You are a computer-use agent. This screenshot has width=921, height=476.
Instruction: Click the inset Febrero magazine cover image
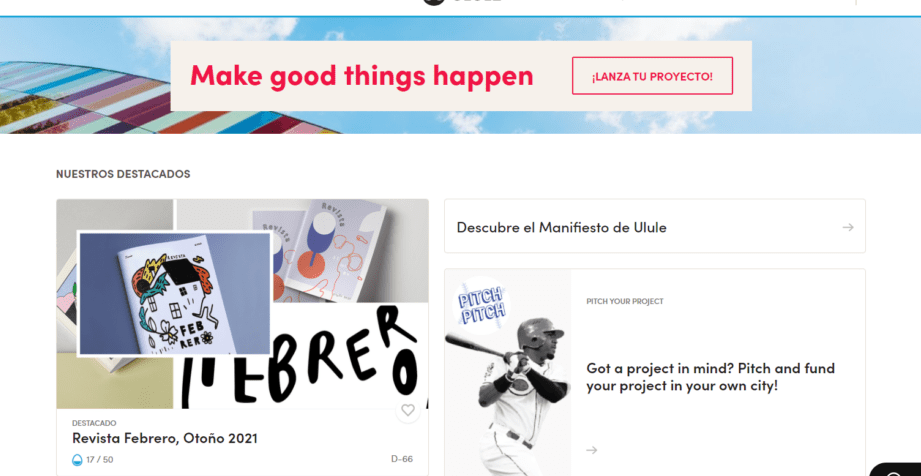(174, 294)
